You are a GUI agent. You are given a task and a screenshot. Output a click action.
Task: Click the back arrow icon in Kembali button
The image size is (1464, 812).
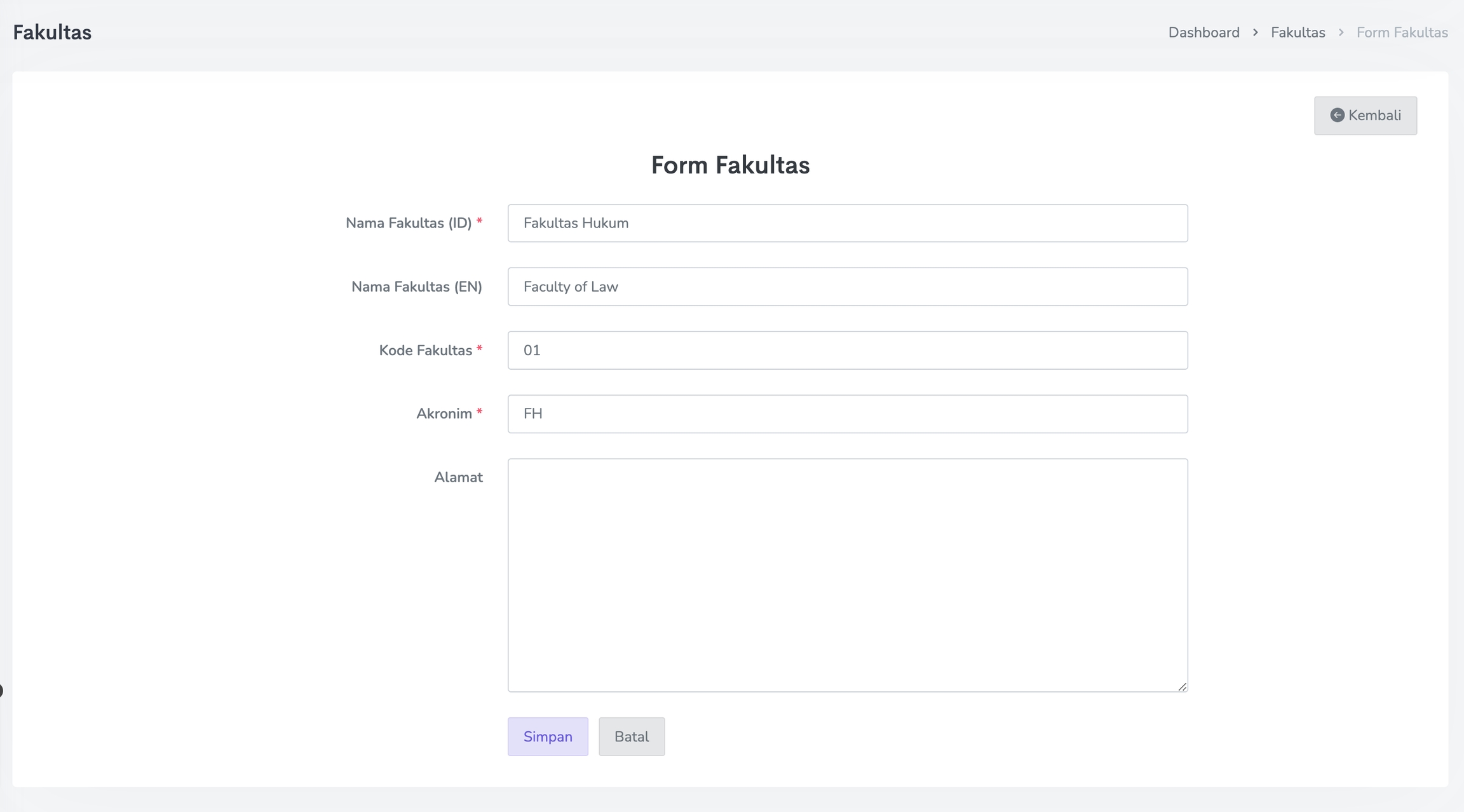1337,115
